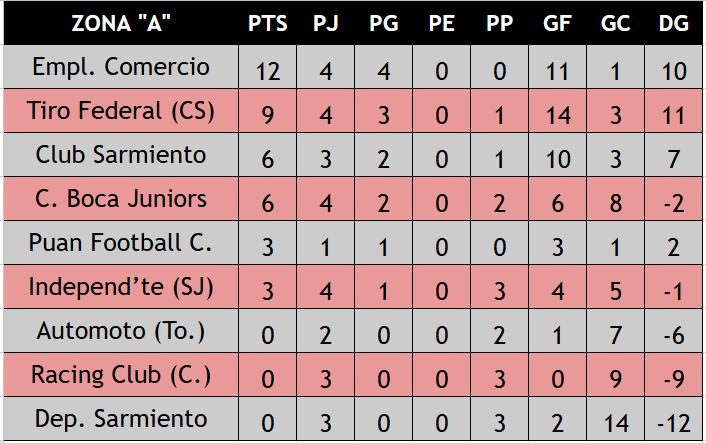Click the Tiro Federal (CS) team name
The height and width of the screenshot is (443, 706).
click(121, 111)
